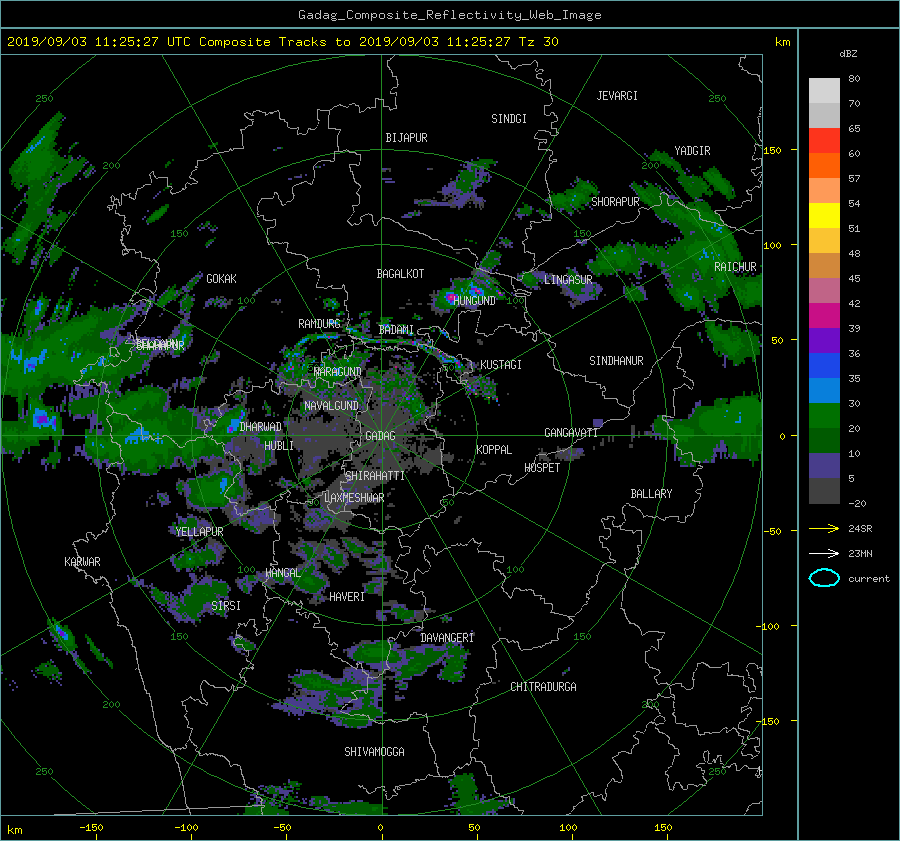Select the 80 dBZ light gray color swatch
The width and height of the screenshot is (900, 841).
[824, 90]
